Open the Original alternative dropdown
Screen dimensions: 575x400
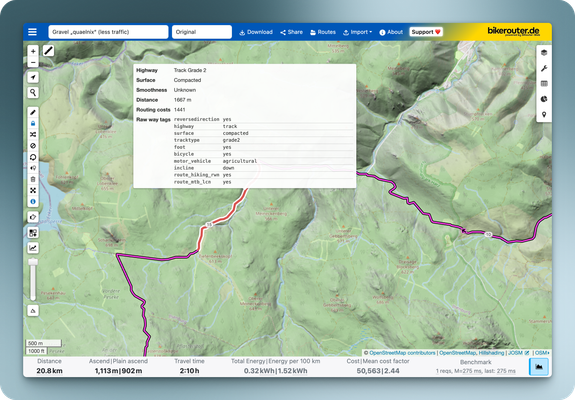[x=202, y=32]
